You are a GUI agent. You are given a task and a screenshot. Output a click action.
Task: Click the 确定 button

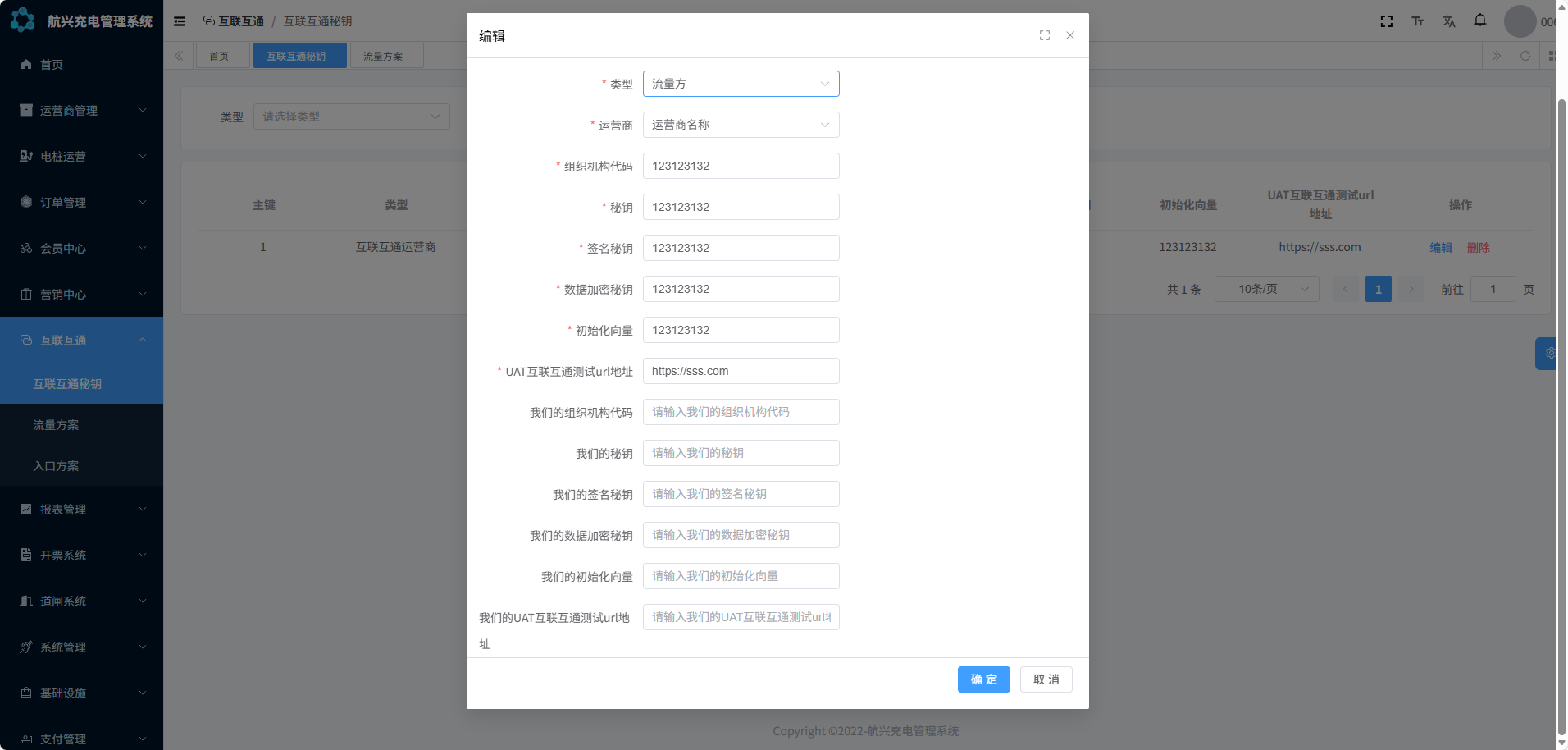(x=983, y=679)
